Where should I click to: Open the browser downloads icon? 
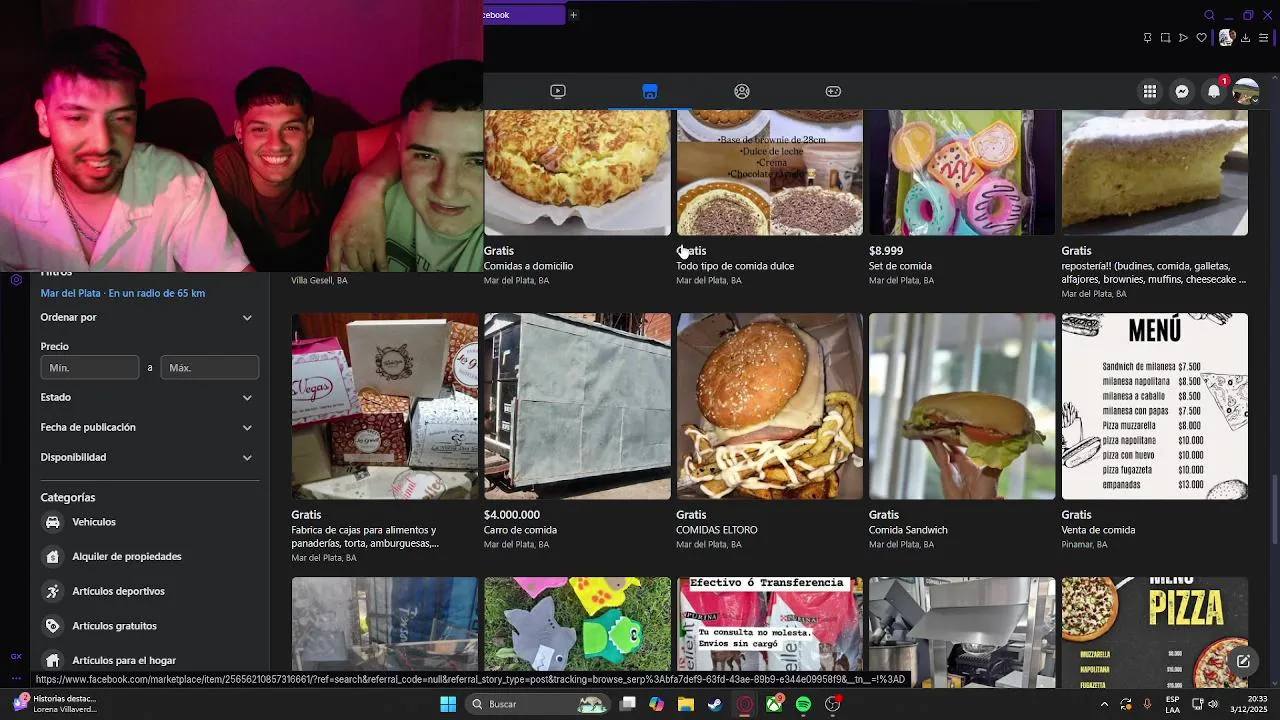(1245, 38)
